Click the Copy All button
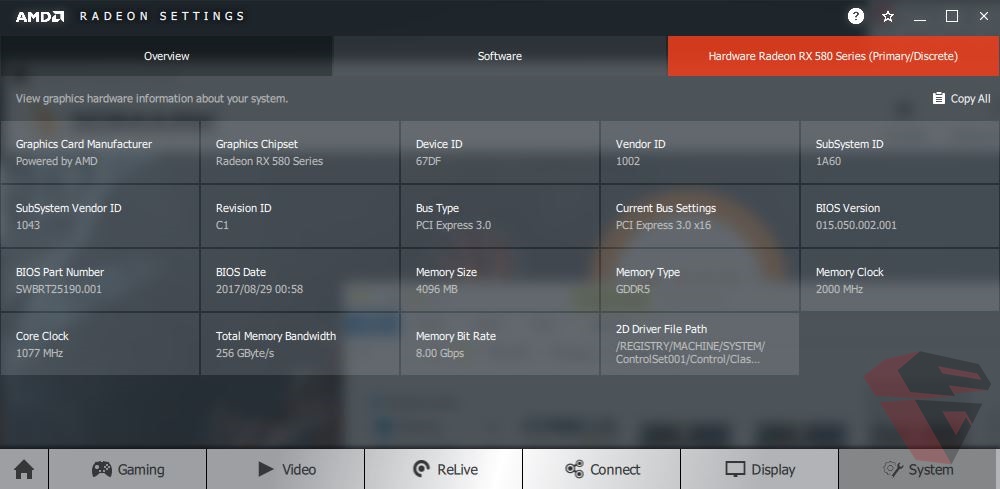 961,99
